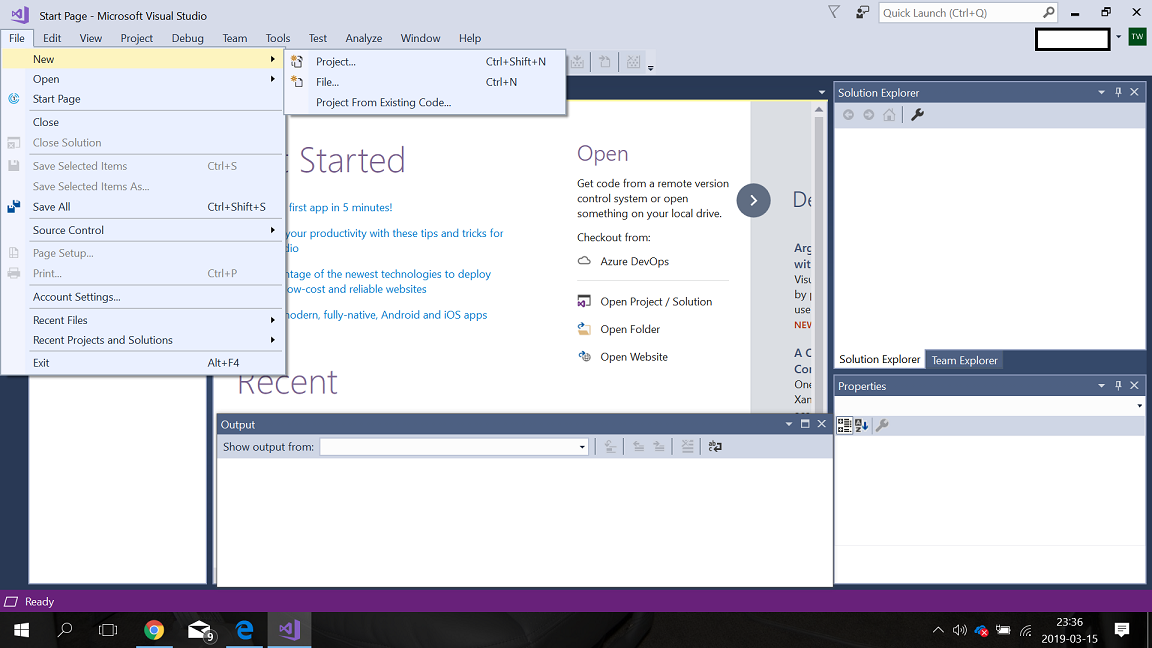Click the Start Page globe icon
1152x648 pixels.
14,98
